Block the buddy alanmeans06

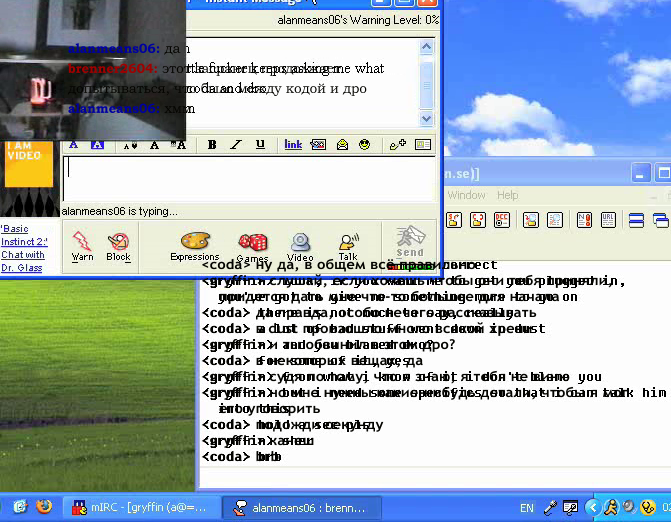[x=119, y=246]
